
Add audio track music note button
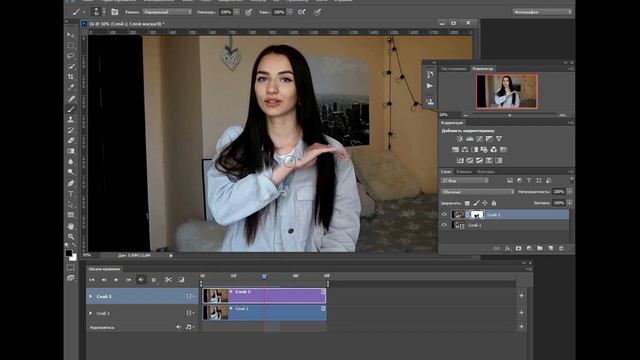click(189, 327)
